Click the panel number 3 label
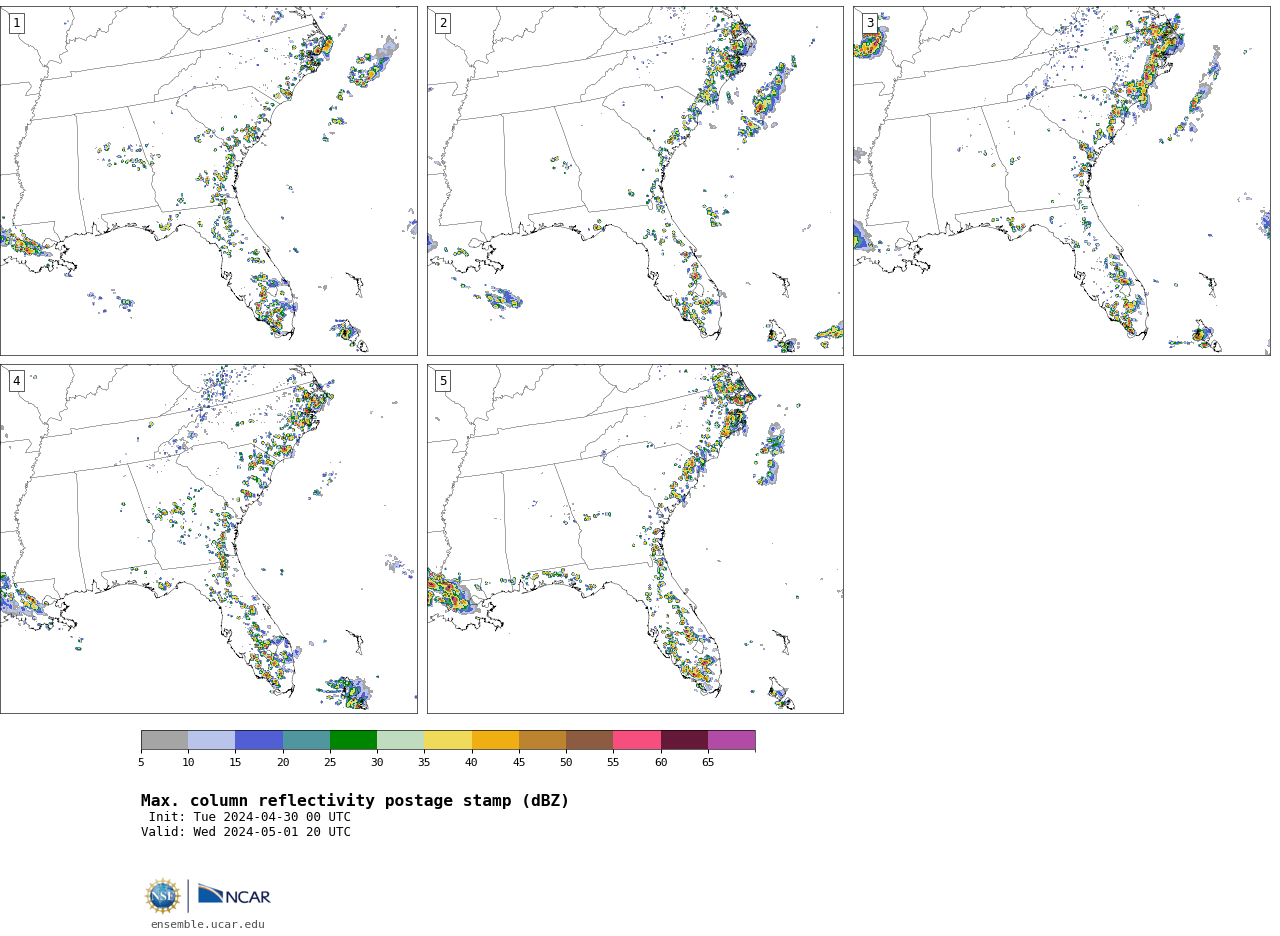 [x=870, y=23]
